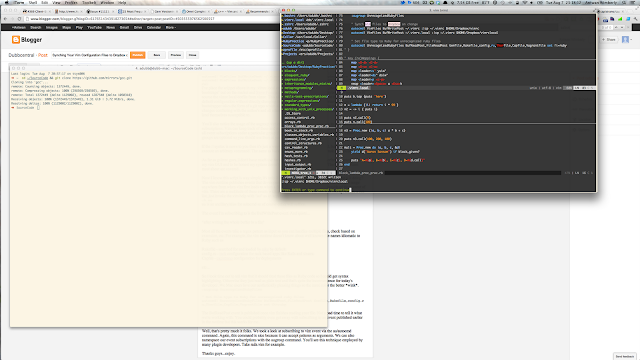Click the orange Publish button
The image size is (640, 360).
pyautogui.click(x=138, y=55)
